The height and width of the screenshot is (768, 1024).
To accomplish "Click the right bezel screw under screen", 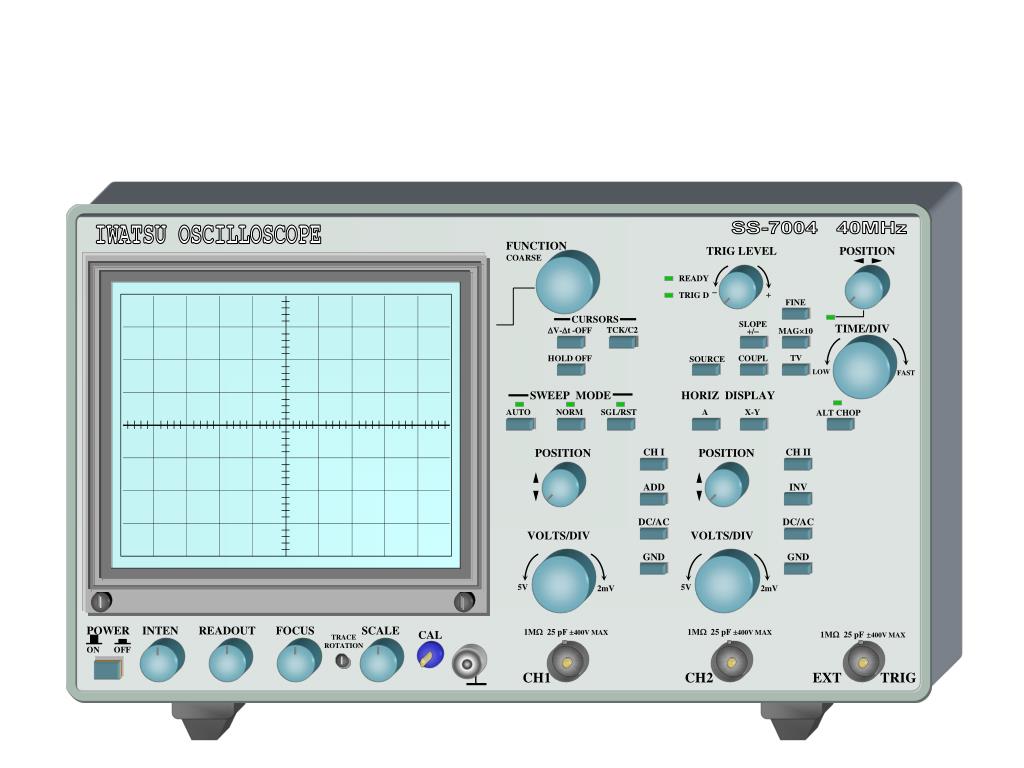I will coord(464,601).
